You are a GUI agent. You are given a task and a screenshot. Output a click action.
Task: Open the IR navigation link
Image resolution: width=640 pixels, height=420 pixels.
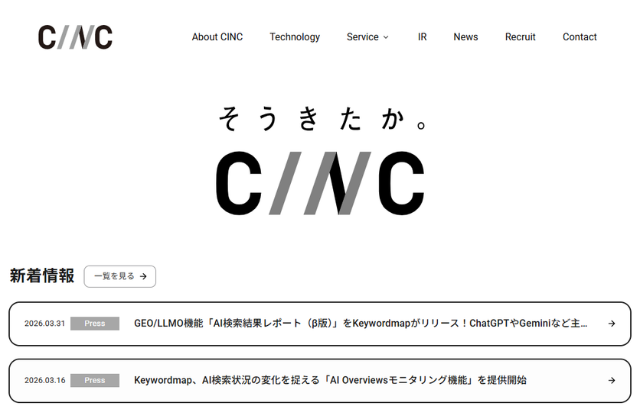(422, 37)
